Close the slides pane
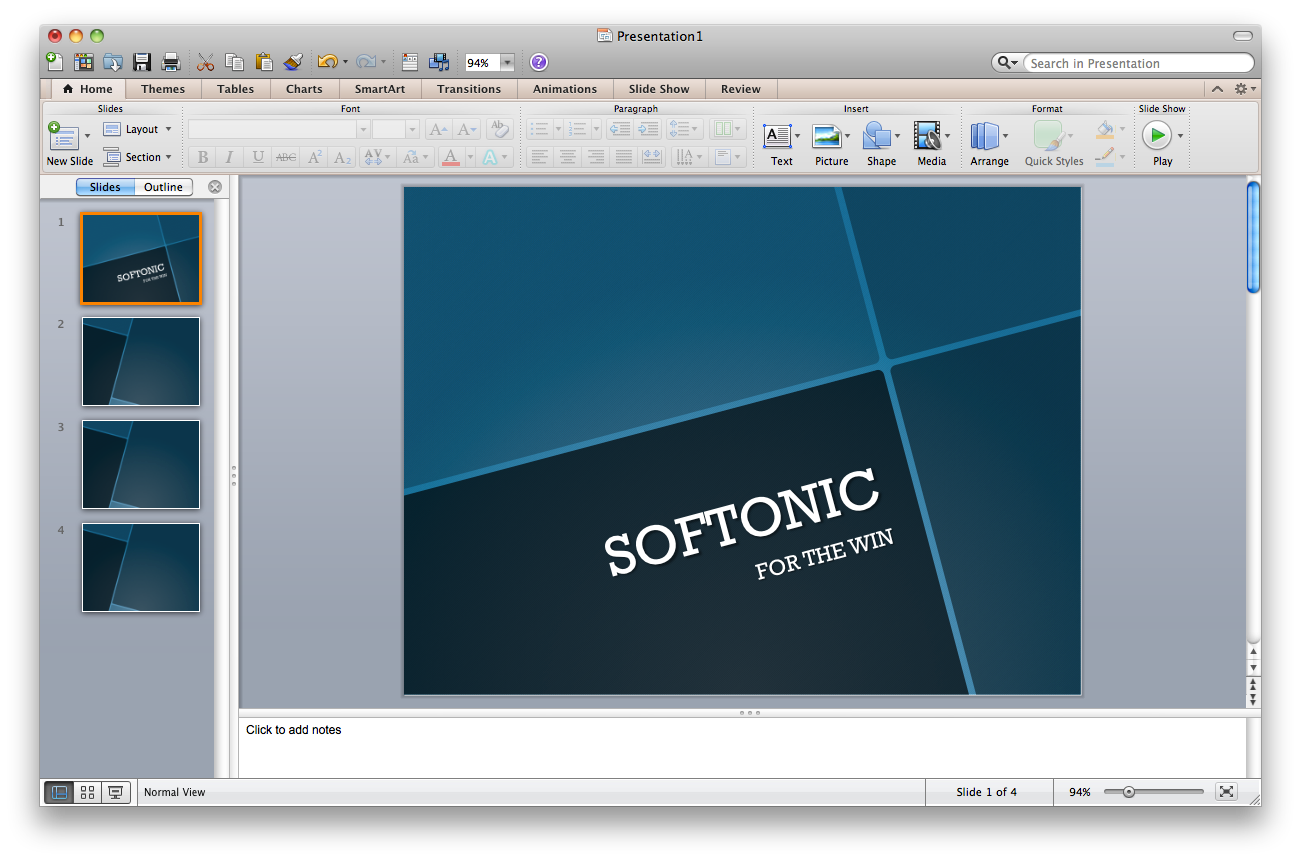The height and width of the screenshot is (861, 1301). tap(215, 187)
